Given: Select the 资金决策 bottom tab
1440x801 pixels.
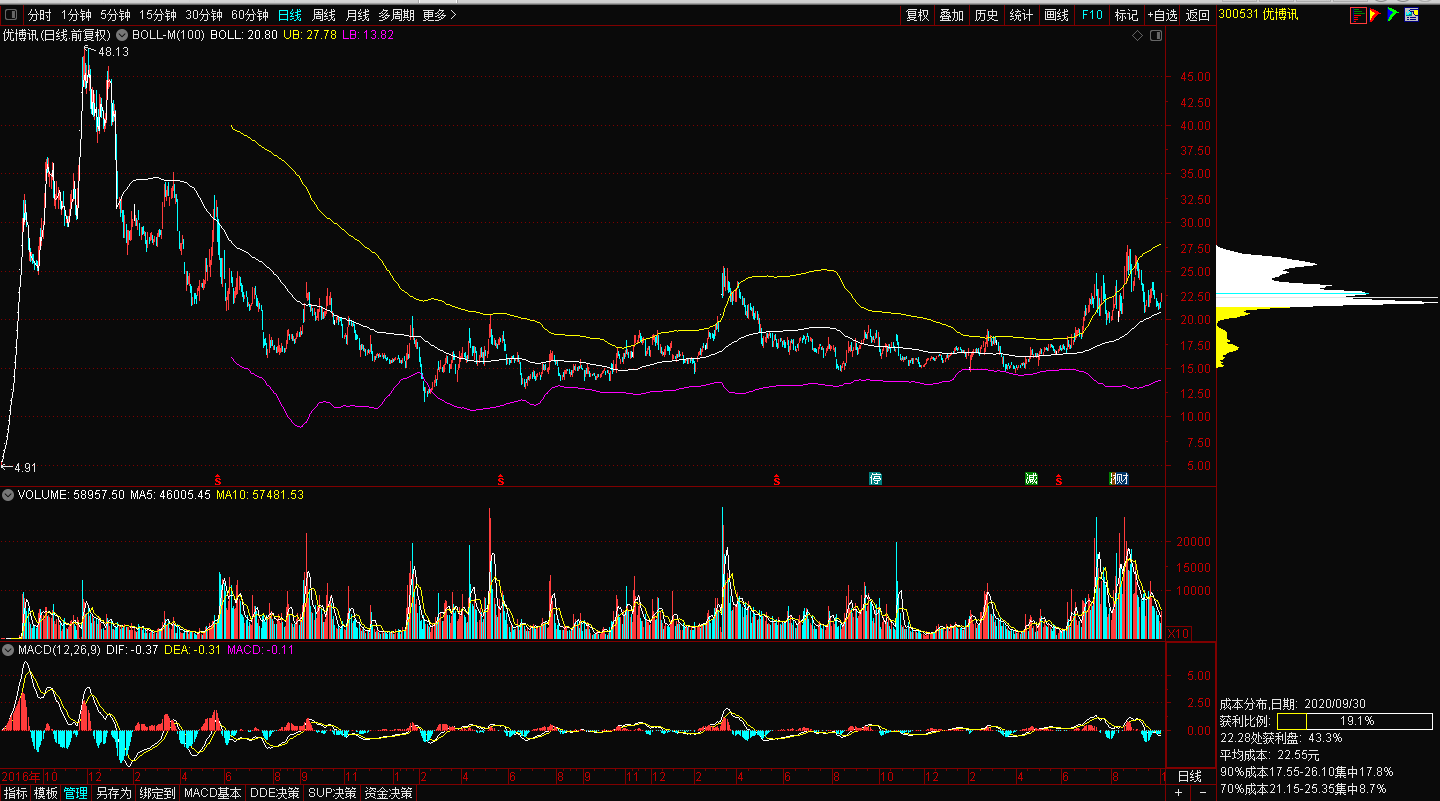Looking at the screenshot, I should pos(387,793).
